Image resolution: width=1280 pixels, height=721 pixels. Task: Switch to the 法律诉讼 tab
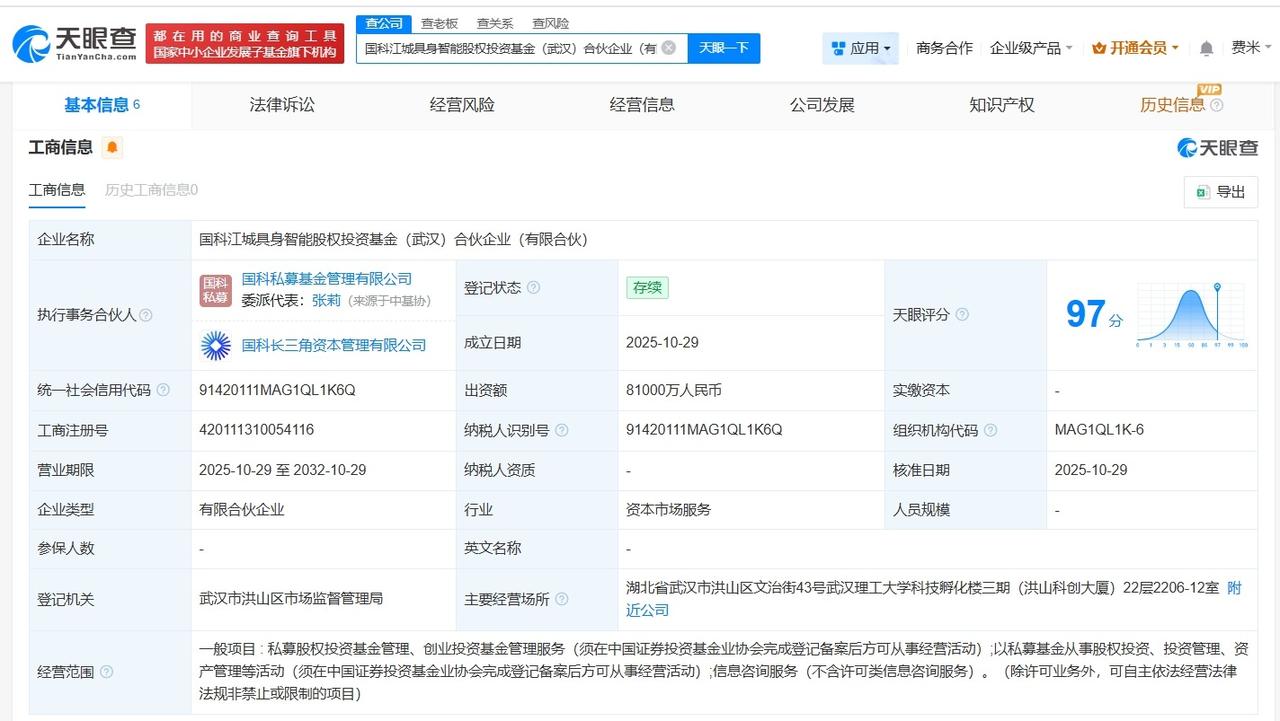(281, 104)
